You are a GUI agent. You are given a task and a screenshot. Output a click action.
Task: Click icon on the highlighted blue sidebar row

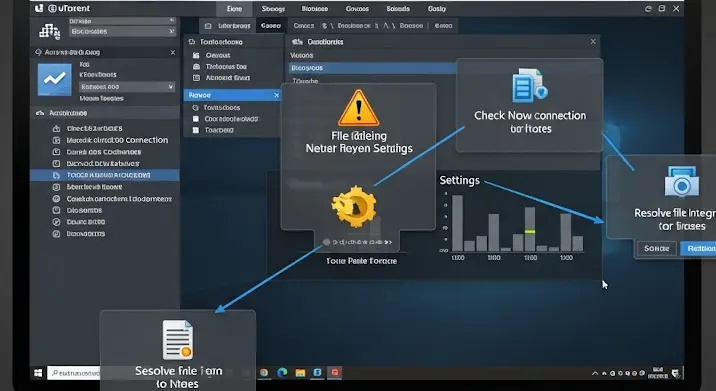(56, 175)
